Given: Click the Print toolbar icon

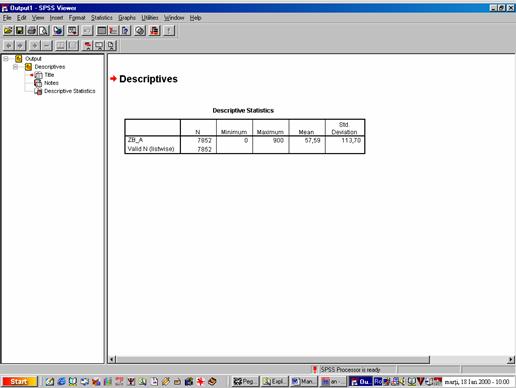Looking at the screenshot, I should 32,31.
